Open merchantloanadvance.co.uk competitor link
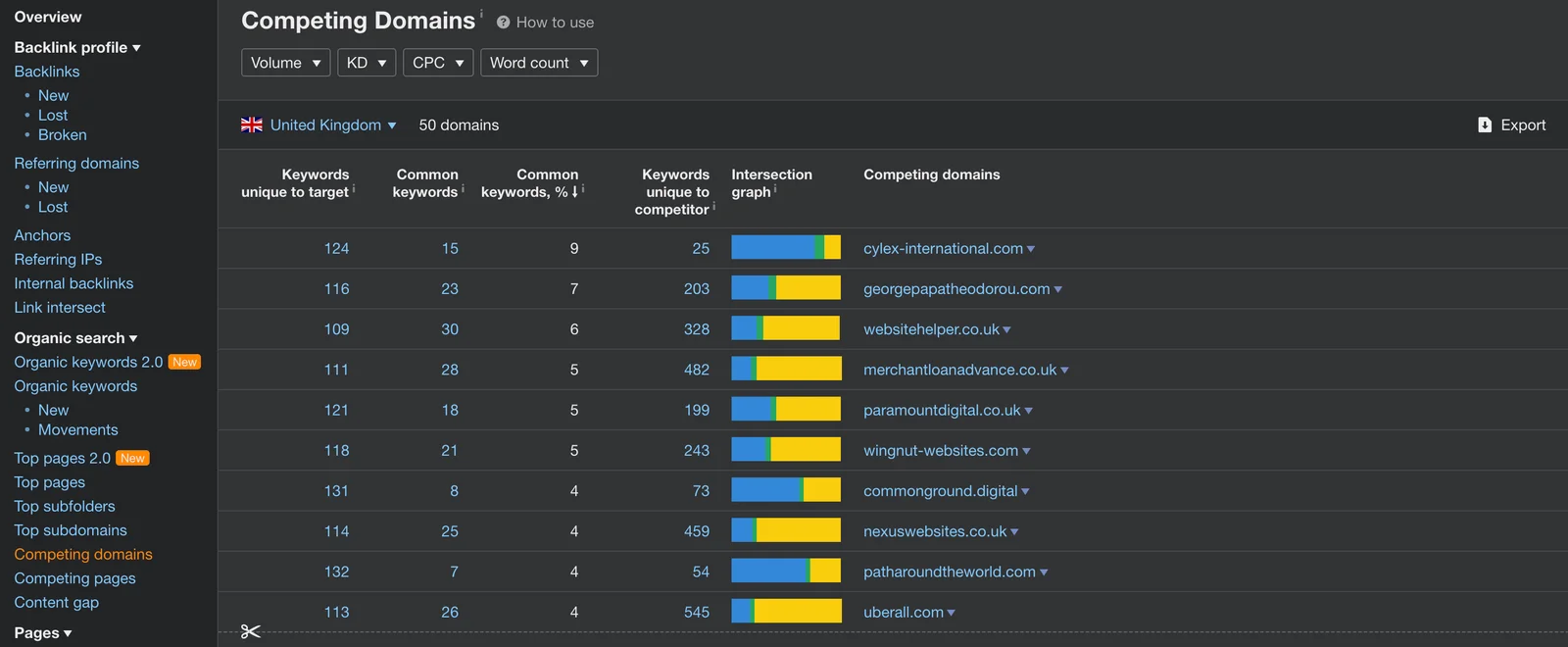1568x647 pixels. point(959,370)
